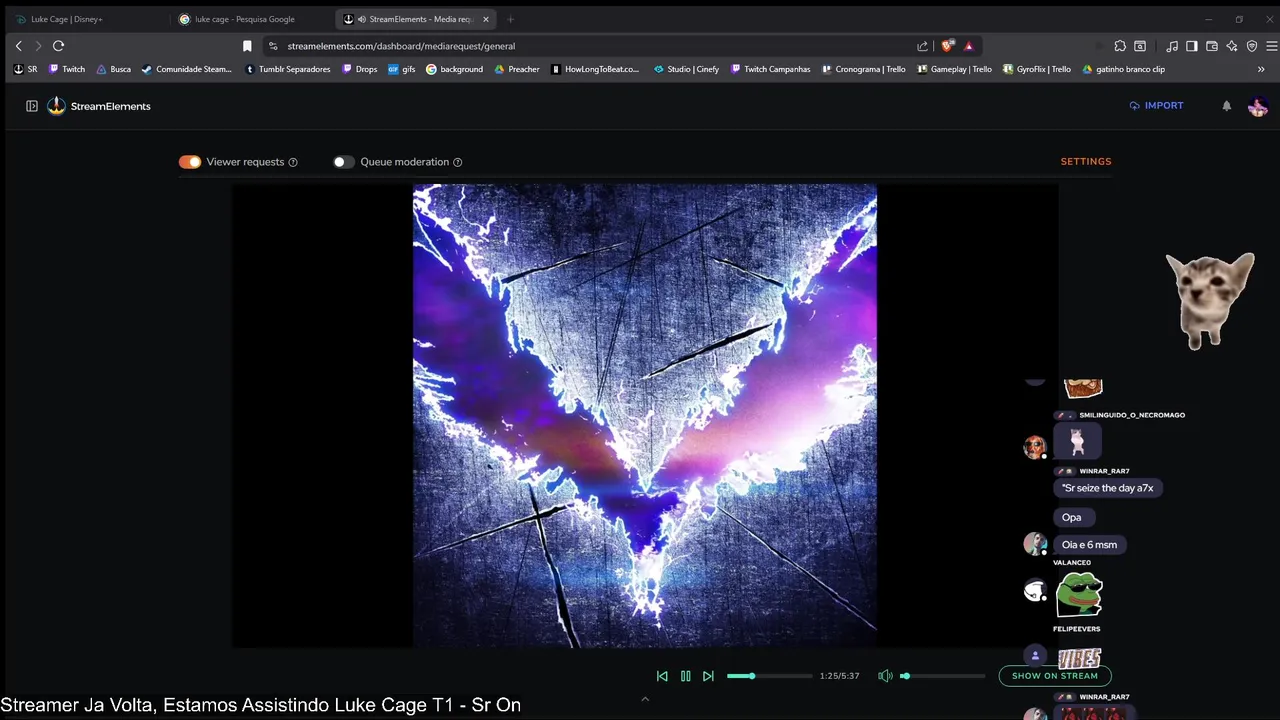This screenshot has height=720, width=1280.
Task: Bookmark this page icon
Action: (x=247, y=46)
